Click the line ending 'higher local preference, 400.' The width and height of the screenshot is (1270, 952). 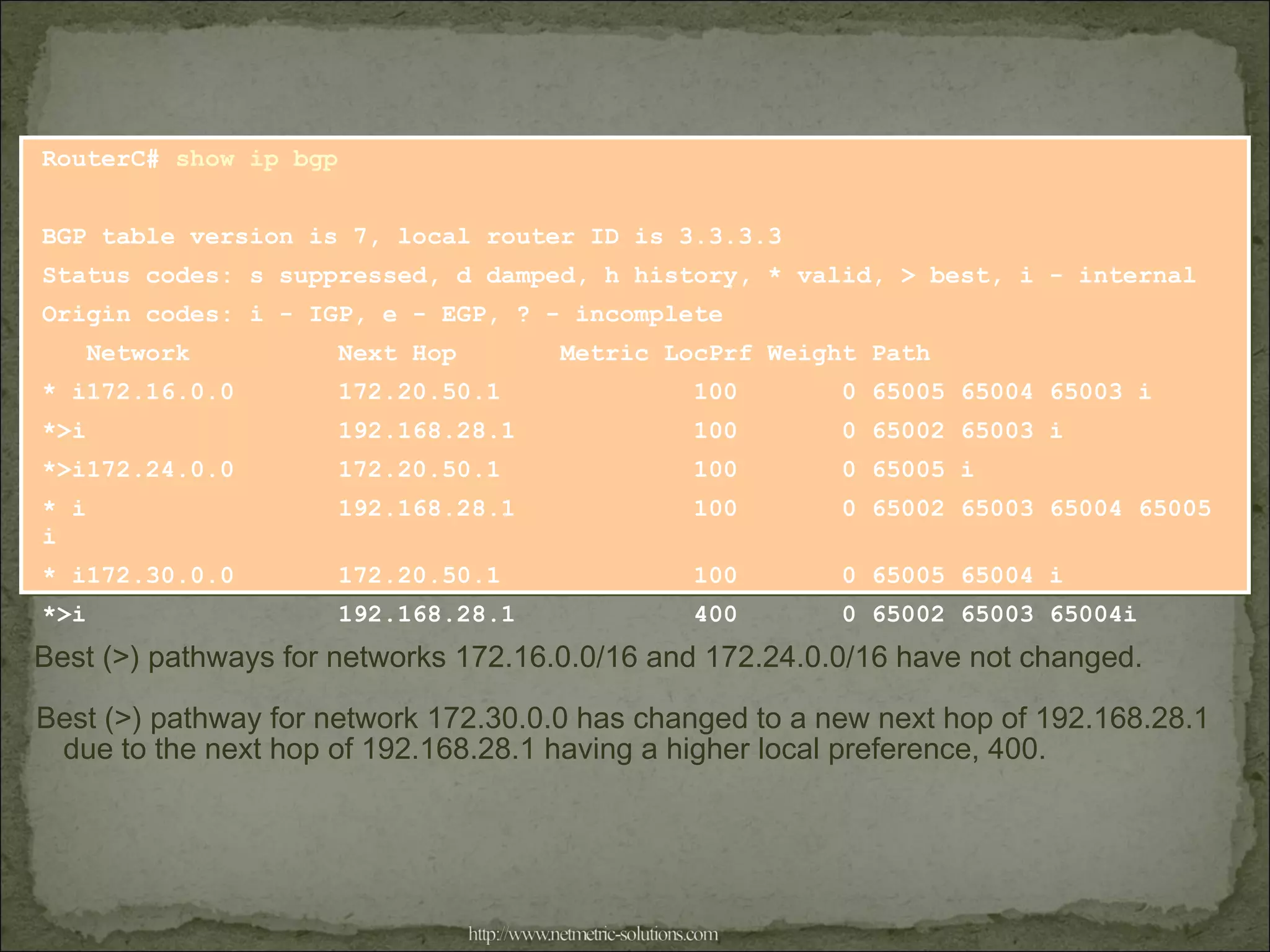coord(555,749)
